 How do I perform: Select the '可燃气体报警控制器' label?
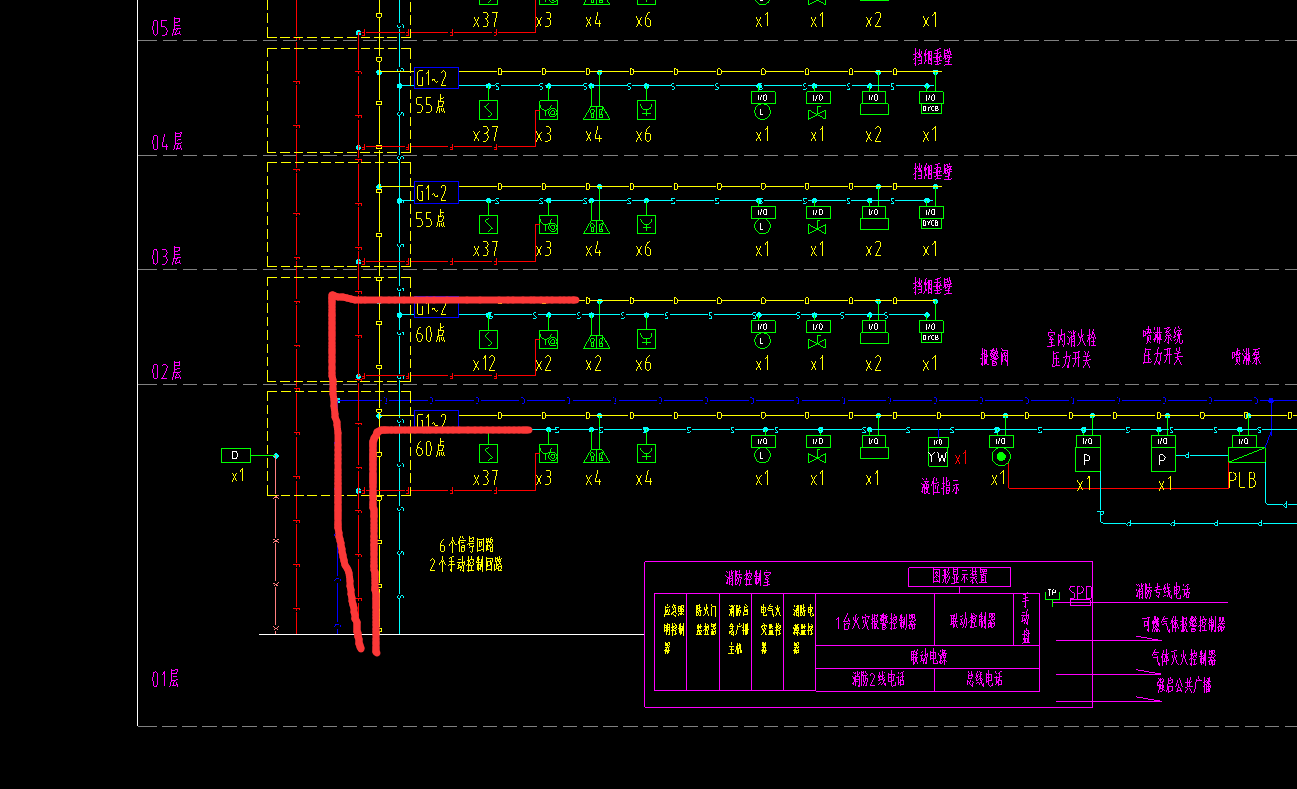point(1183,625)
